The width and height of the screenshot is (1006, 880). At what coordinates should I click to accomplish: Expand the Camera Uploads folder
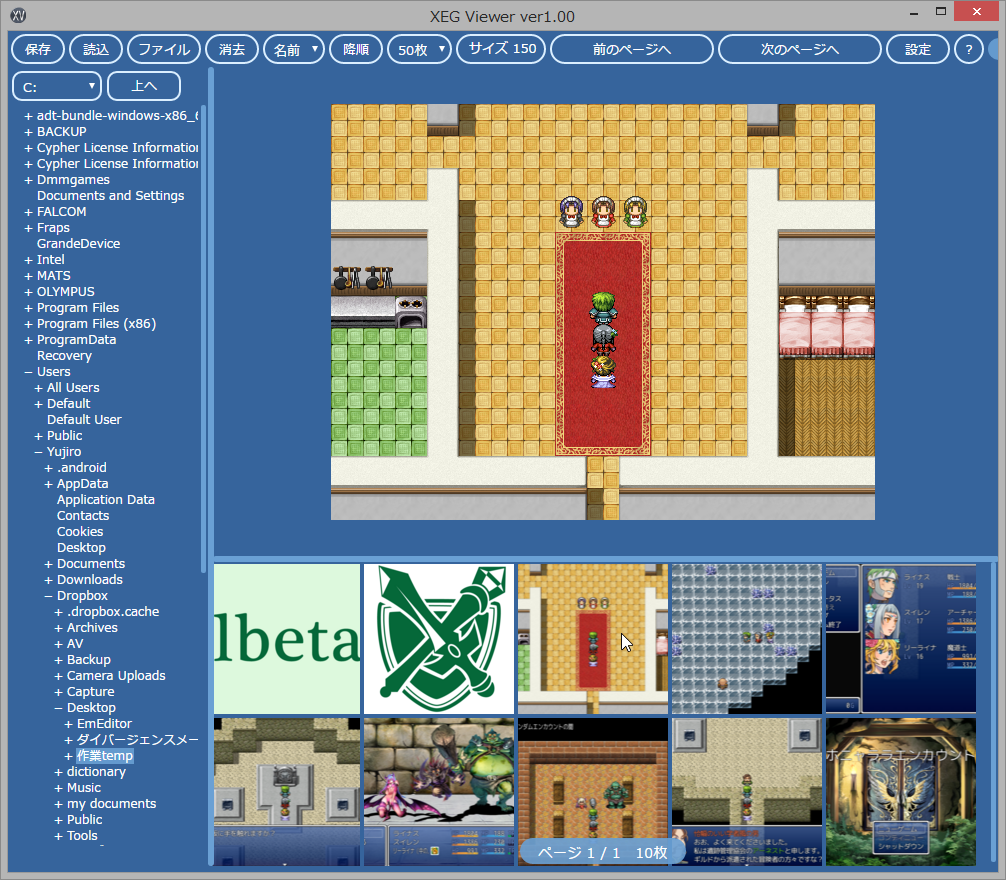(59, 676)
